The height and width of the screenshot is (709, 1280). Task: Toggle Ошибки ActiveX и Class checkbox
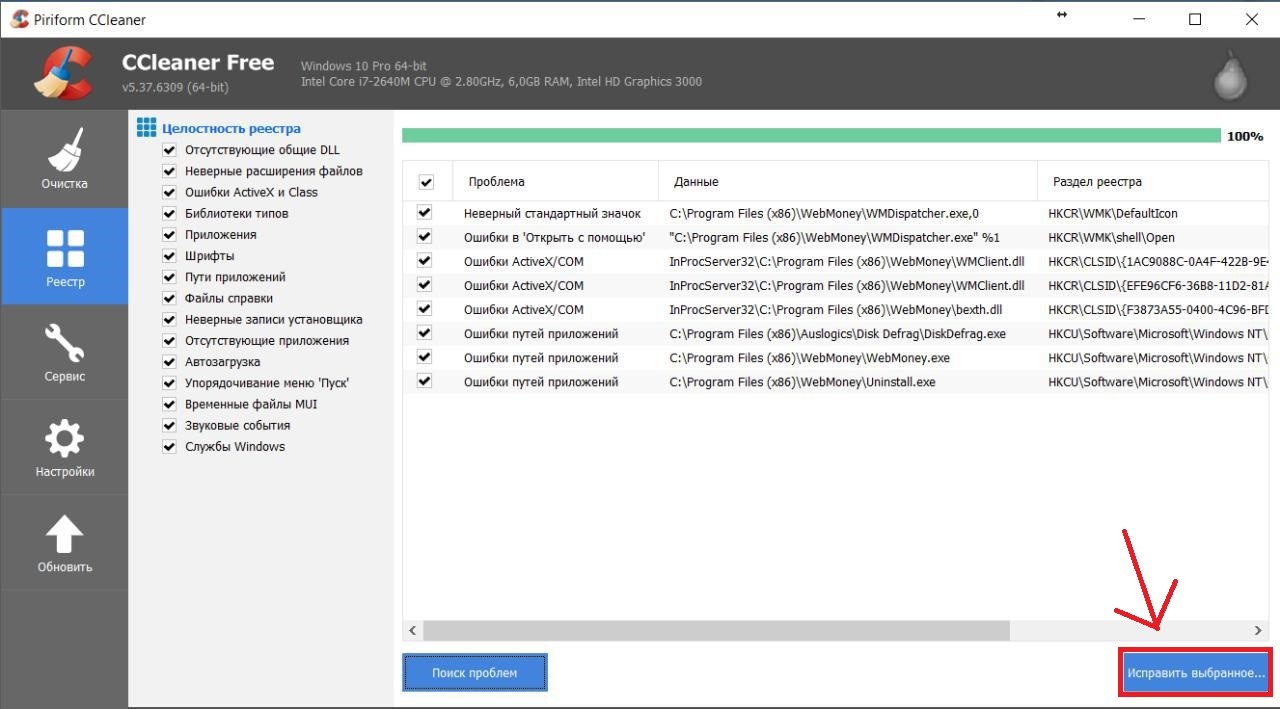(169, 192)
